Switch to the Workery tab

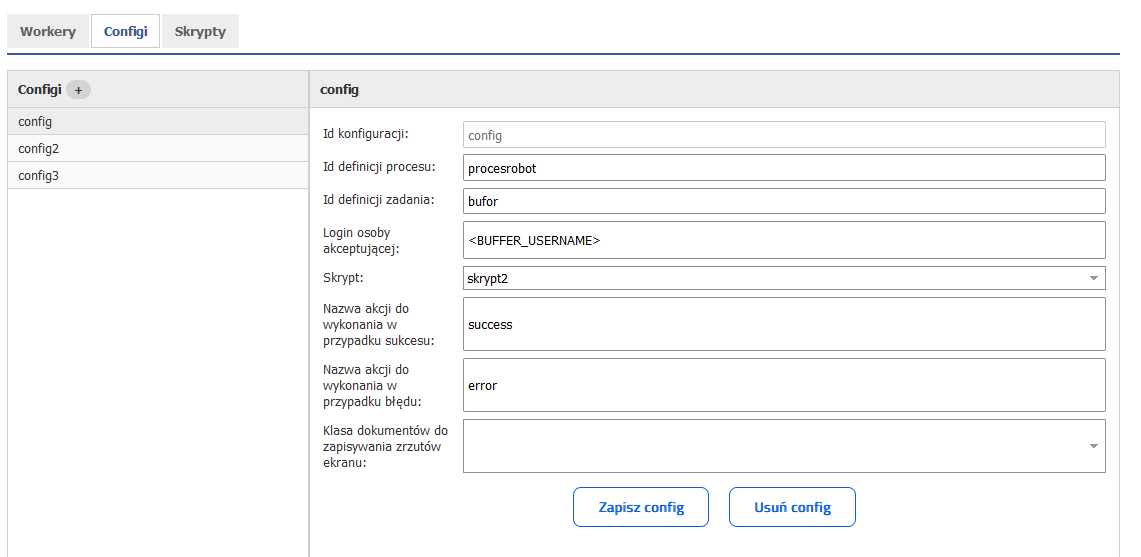[x=48, y=31]
